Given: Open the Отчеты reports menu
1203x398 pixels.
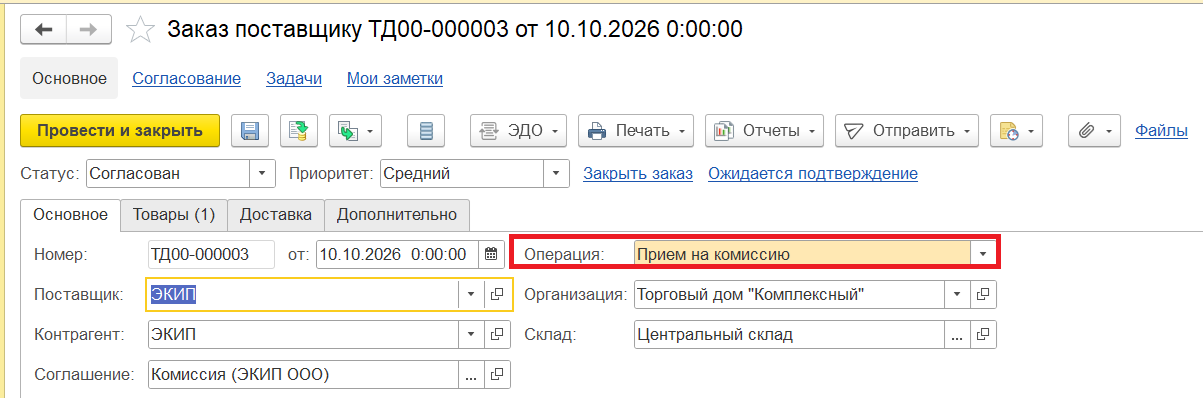Looking at the screenshot, I should click(x=764, y=130).
